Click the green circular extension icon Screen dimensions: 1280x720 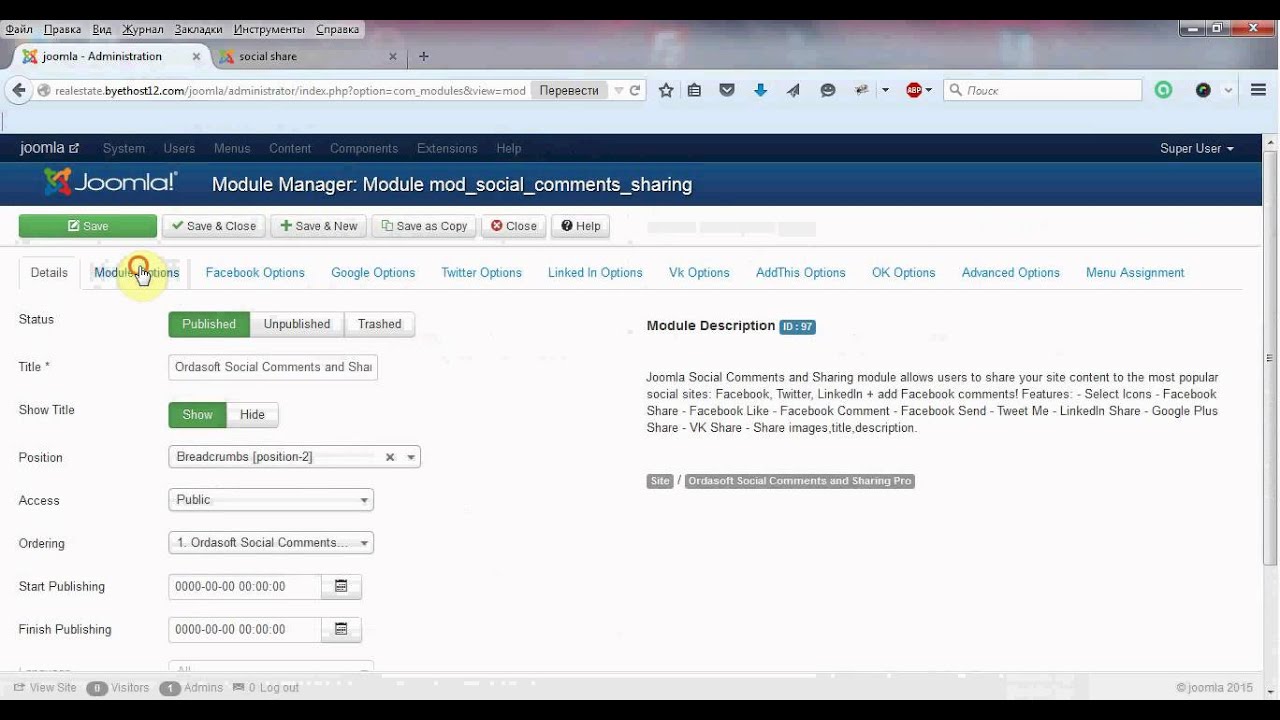tap(1163, 90)
